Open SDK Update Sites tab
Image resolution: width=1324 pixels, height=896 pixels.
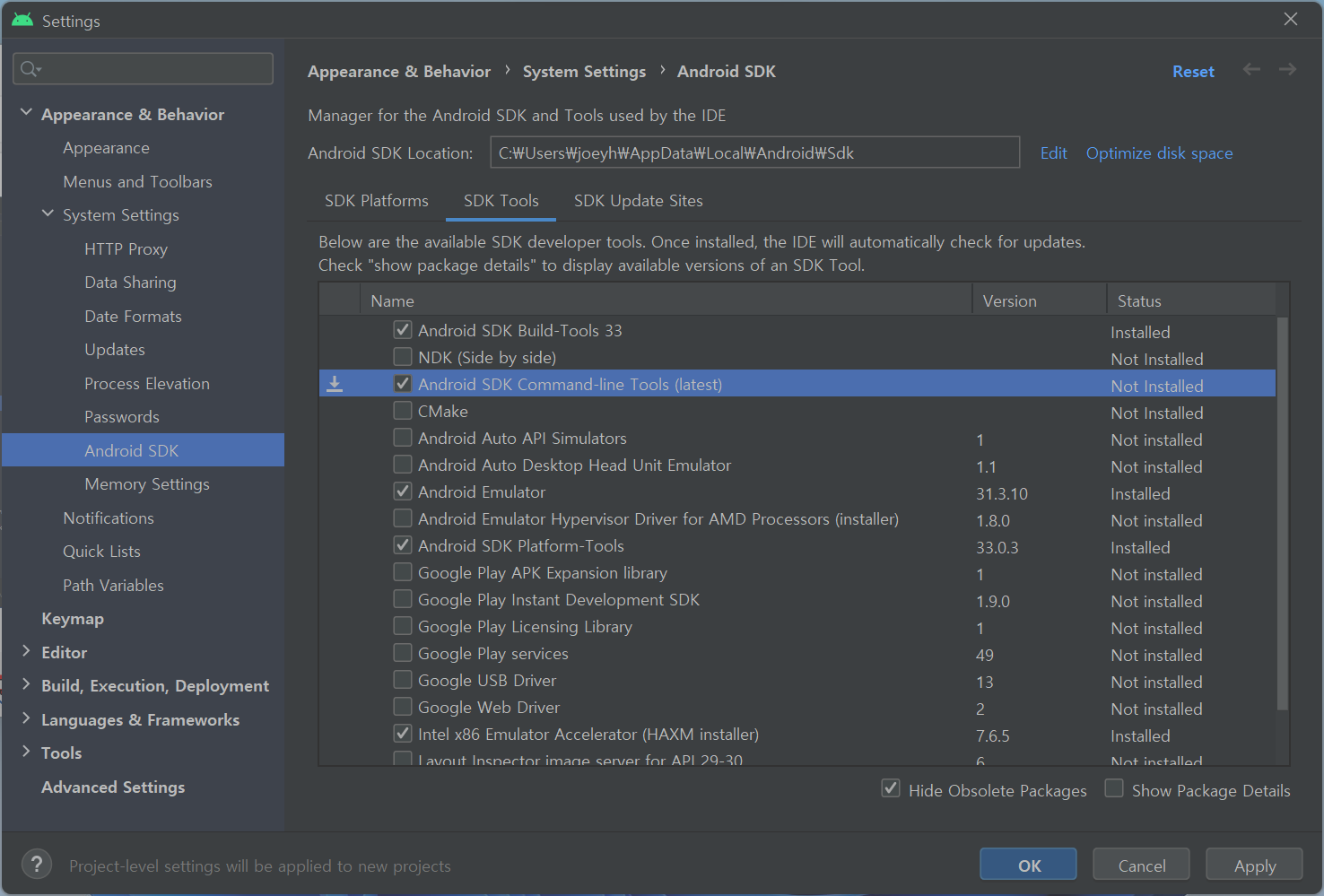click(x=639, y=201)
